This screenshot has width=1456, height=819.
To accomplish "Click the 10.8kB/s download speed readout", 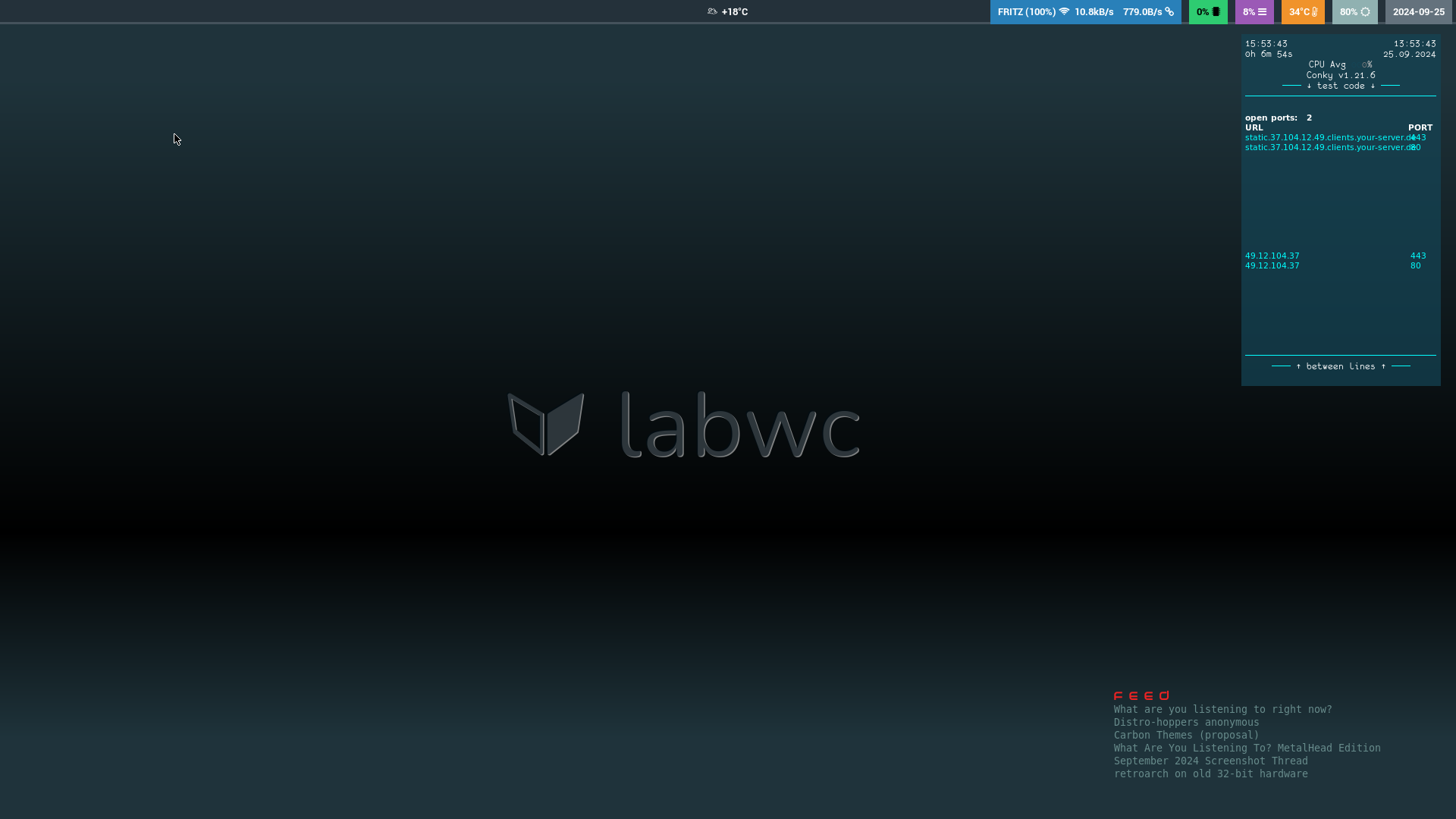I will click(1094, 11).
